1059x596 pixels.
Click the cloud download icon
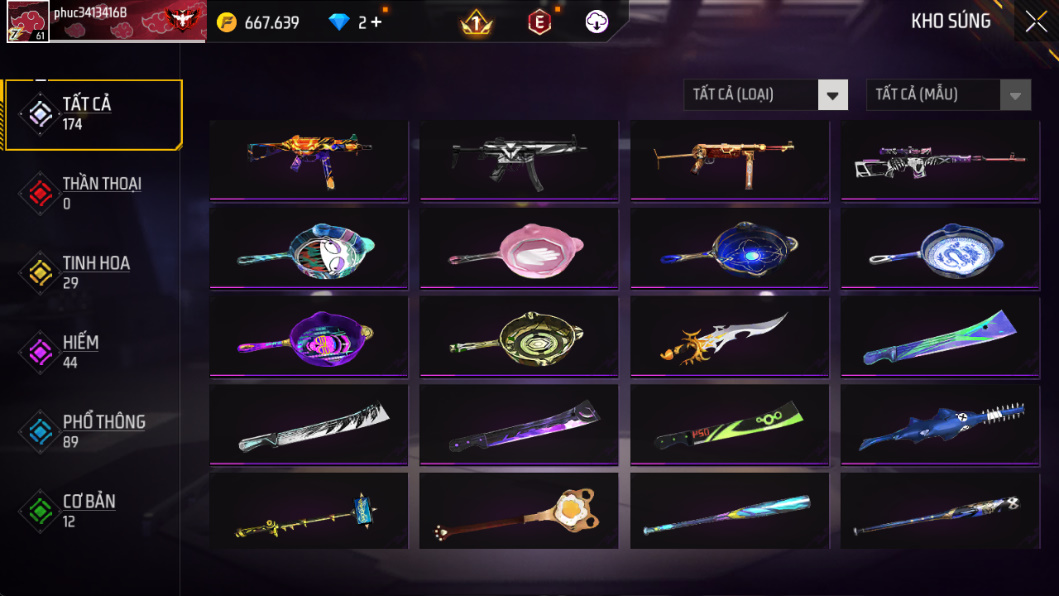point(596,22)
